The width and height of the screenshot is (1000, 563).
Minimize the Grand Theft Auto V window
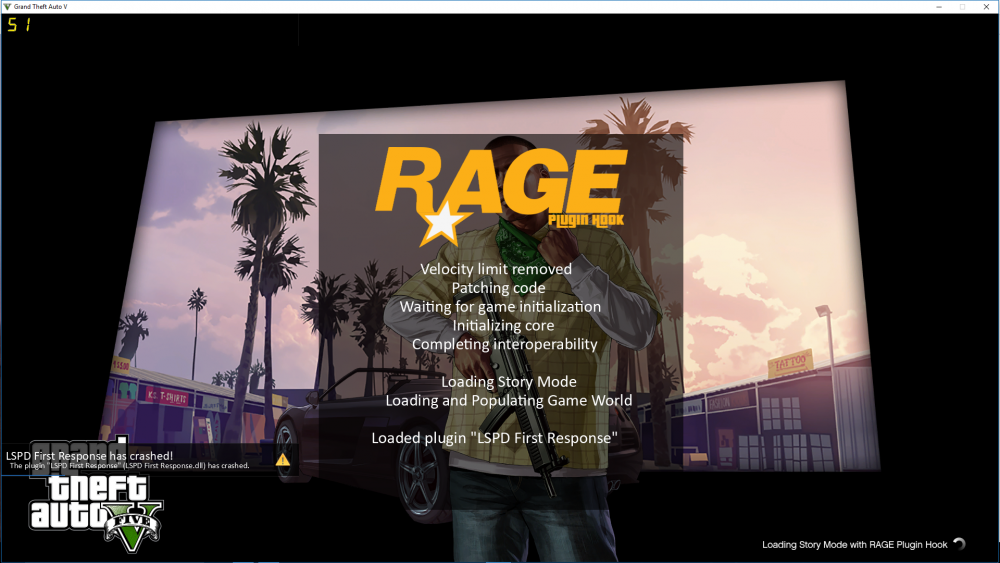(939, 6)
